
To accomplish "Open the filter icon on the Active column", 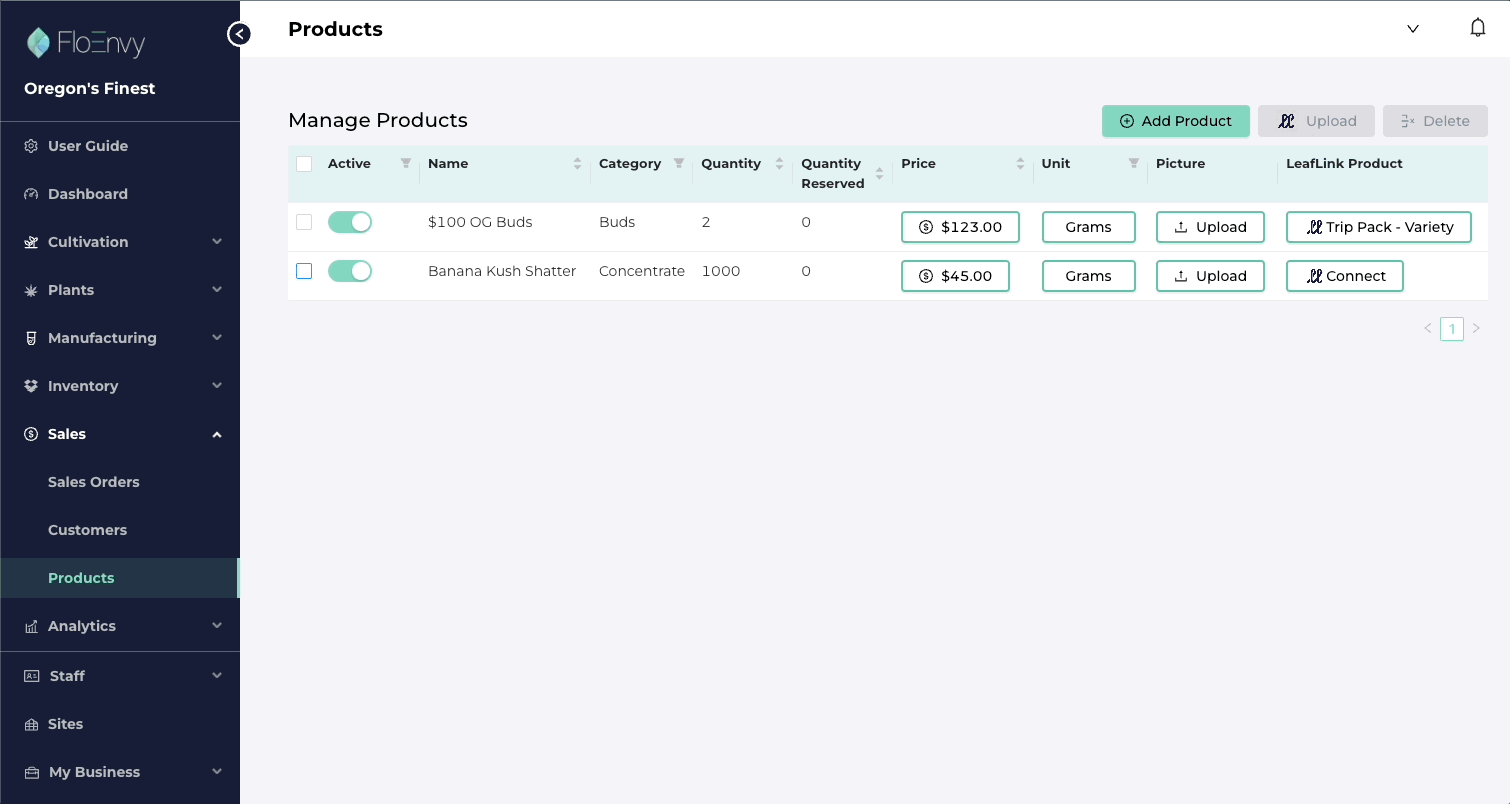I will click(x=405, y=162).
